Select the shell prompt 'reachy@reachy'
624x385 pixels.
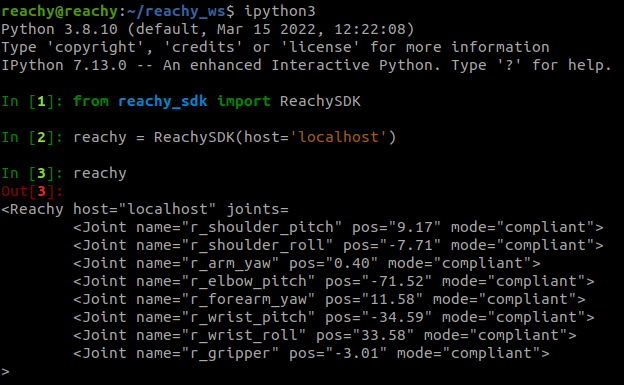click(60, 12)
